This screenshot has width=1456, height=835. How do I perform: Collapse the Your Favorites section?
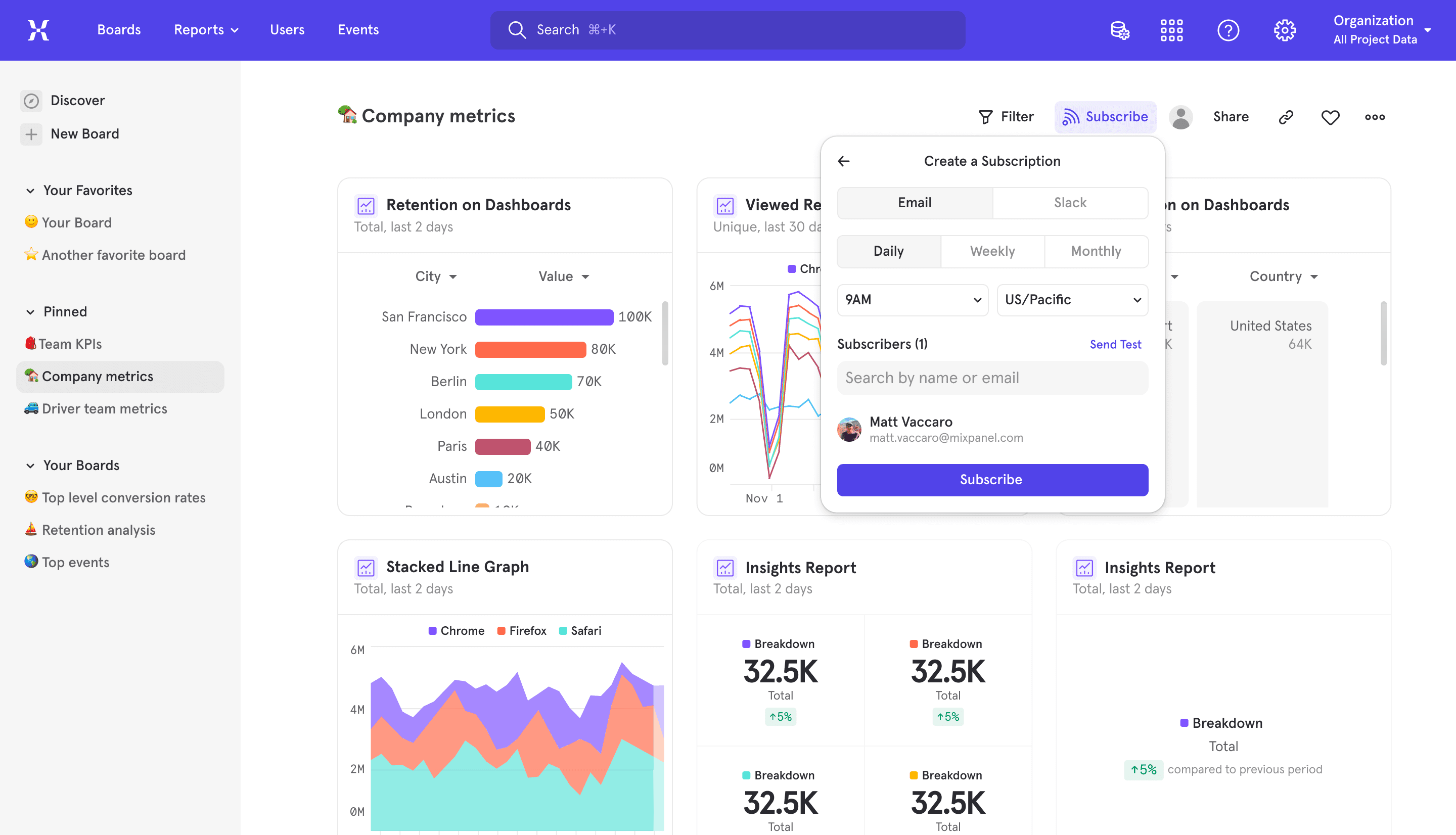click(30, 191)
